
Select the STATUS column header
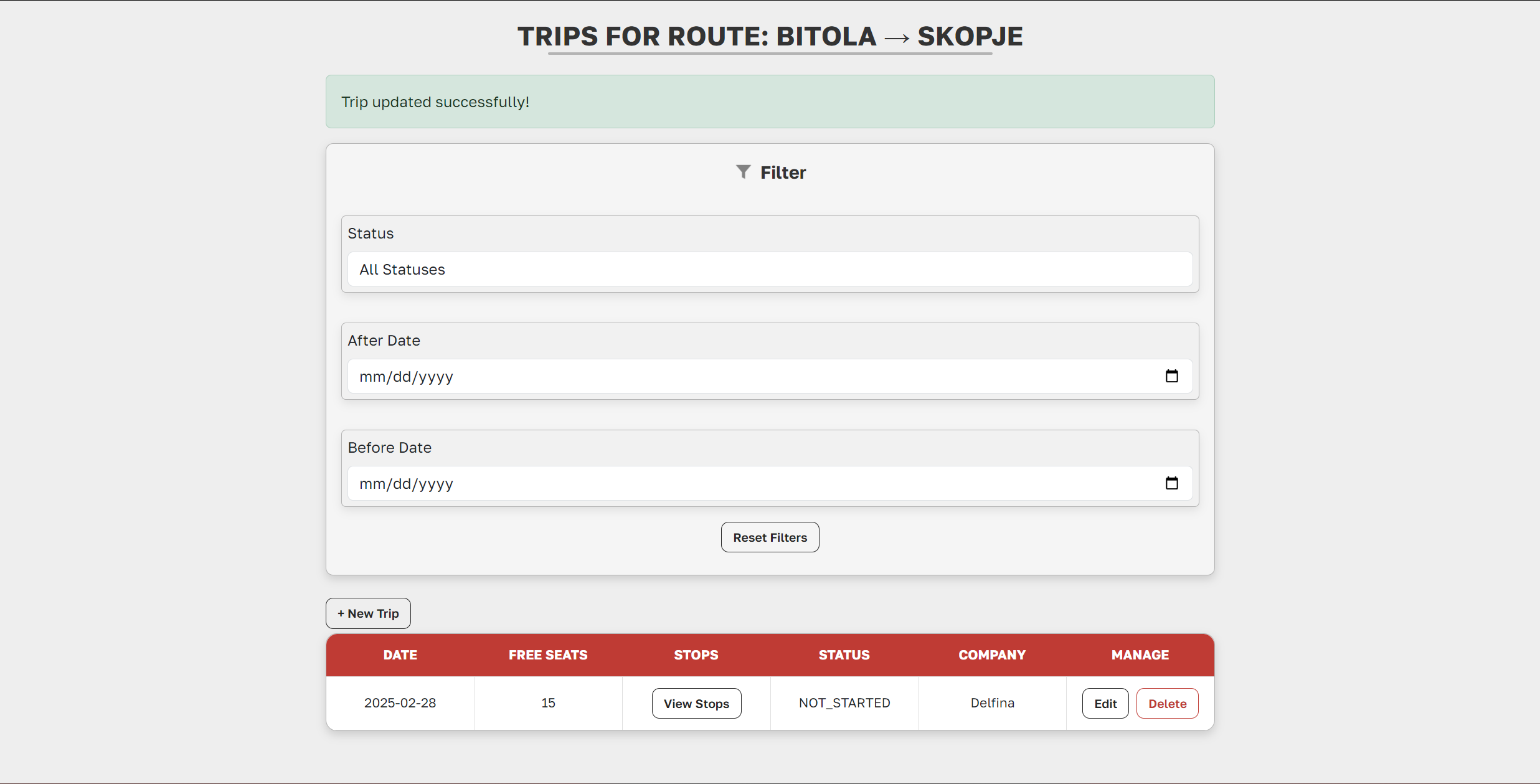click(x=844, y=655)
